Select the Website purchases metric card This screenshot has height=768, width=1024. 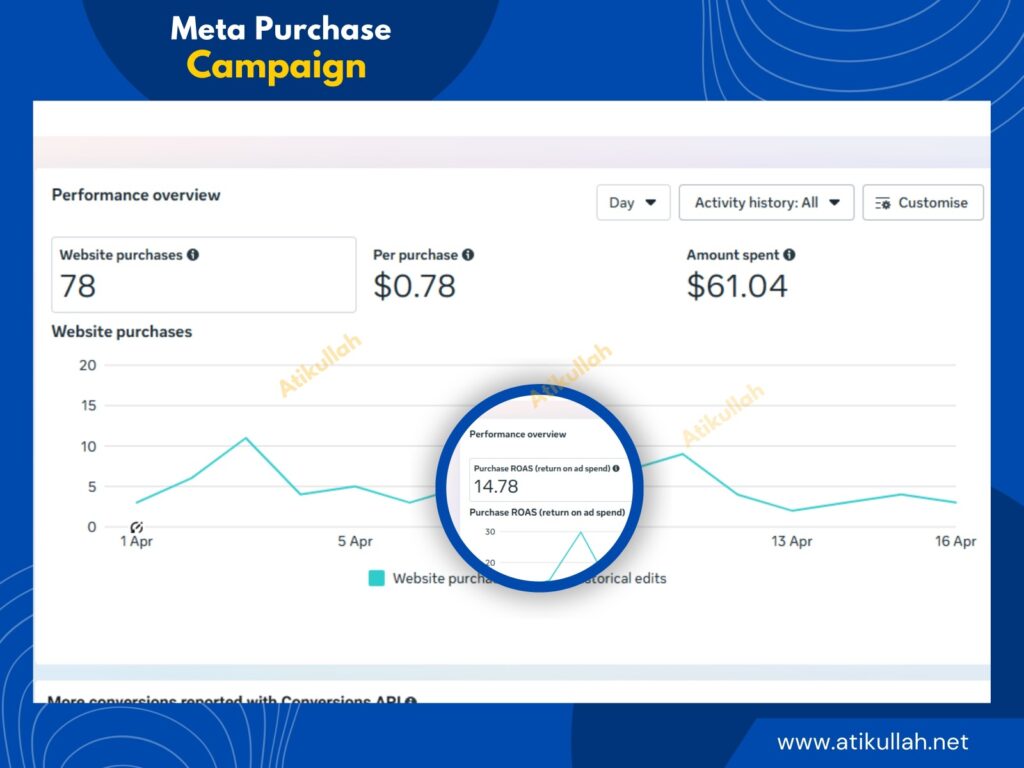tap(204, 274)
